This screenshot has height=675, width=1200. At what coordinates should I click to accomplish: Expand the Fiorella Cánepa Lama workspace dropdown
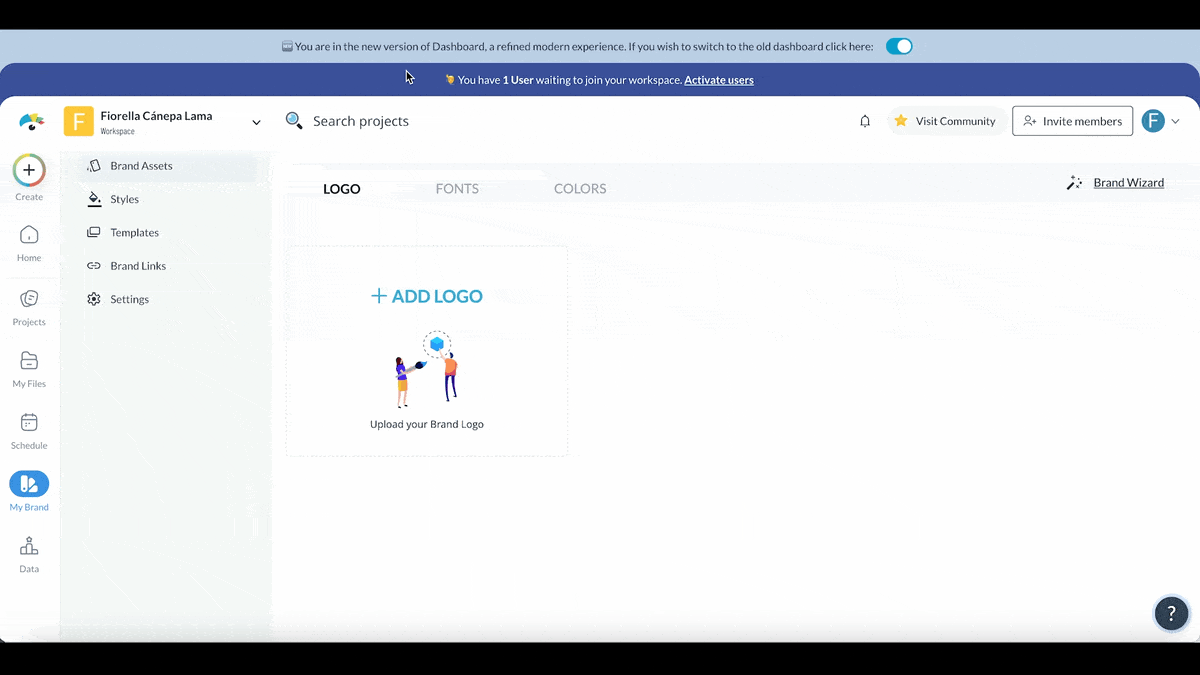(256, 122)
